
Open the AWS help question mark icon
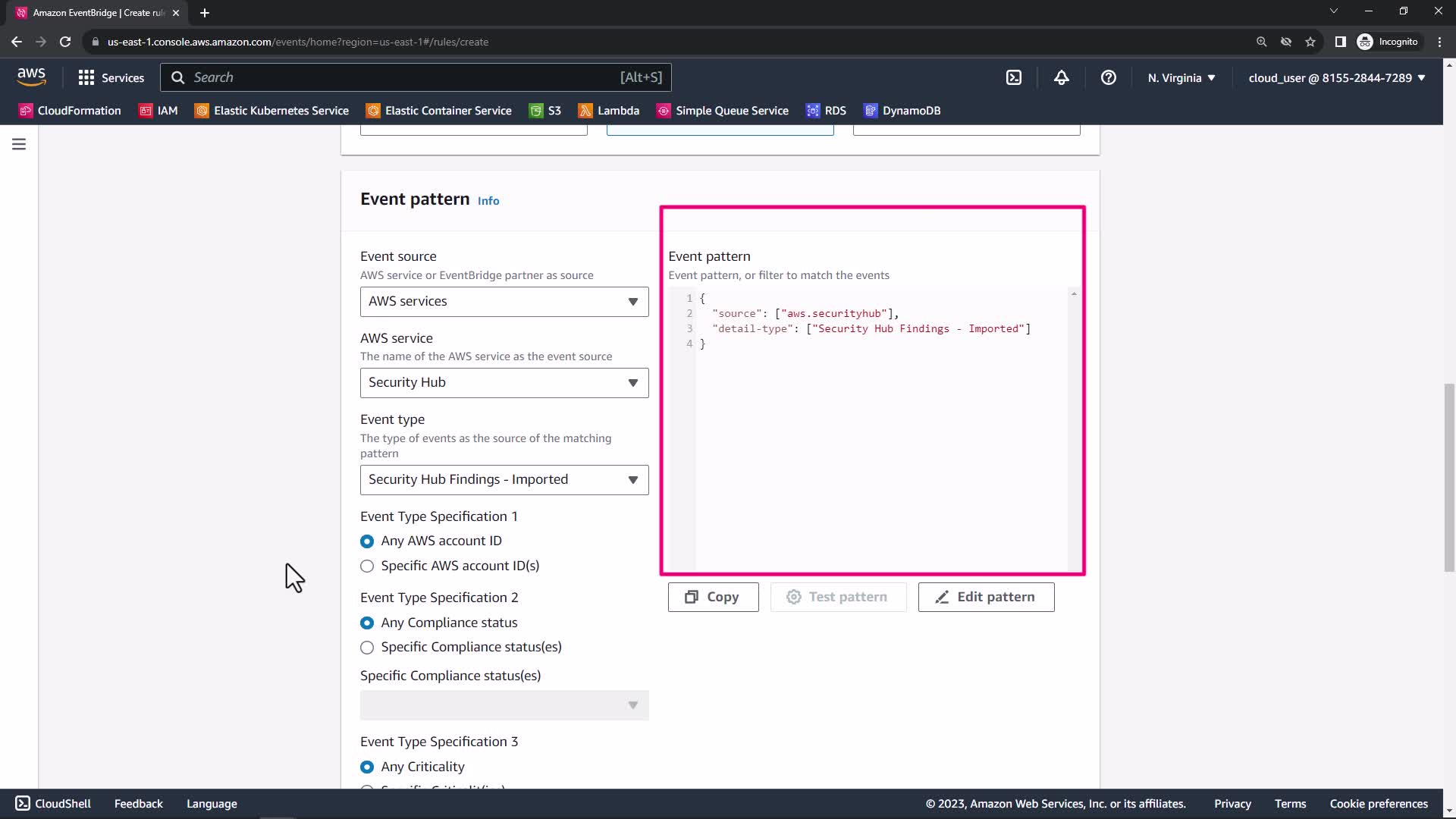pos(1108,77)
